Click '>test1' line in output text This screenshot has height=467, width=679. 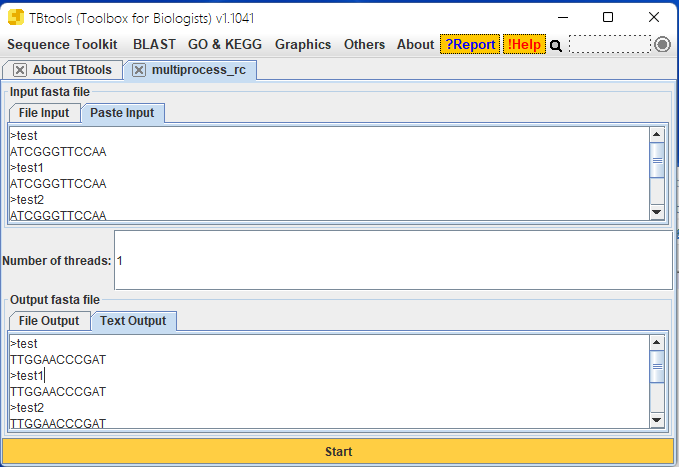tap(26, 376)
